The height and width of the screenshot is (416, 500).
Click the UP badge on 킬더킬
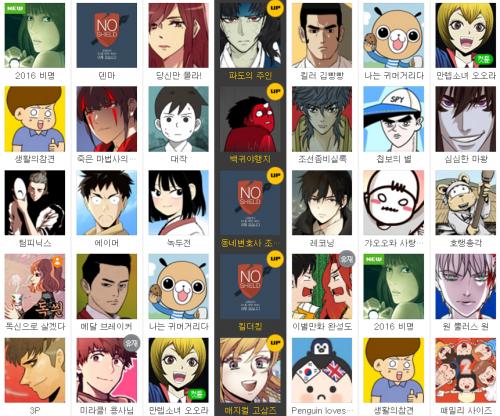coord(275,259)
